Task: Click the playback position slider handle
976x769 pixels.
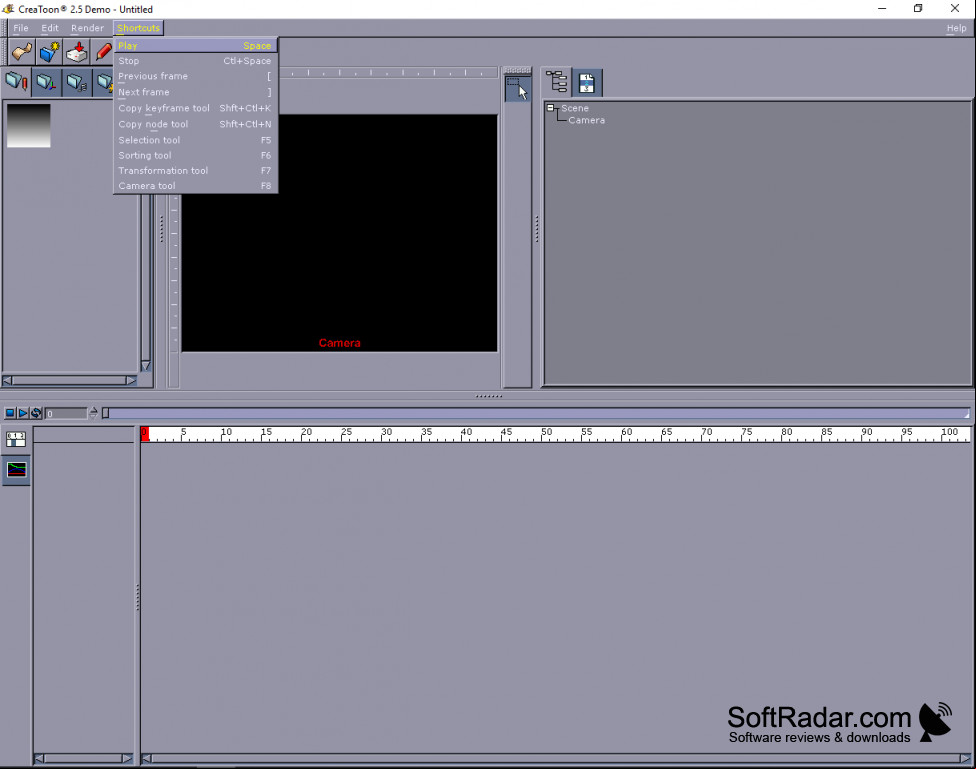Action: pos(106,413)
